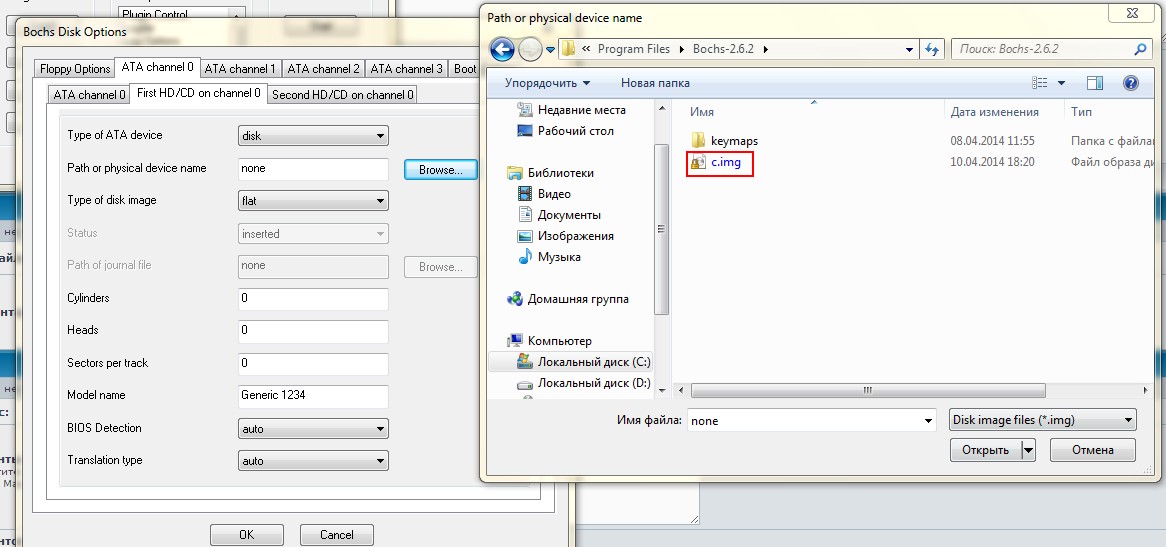Switch to ATA channel 3 tab
The image size is (1166, 547).
click(x=406, y=68)
